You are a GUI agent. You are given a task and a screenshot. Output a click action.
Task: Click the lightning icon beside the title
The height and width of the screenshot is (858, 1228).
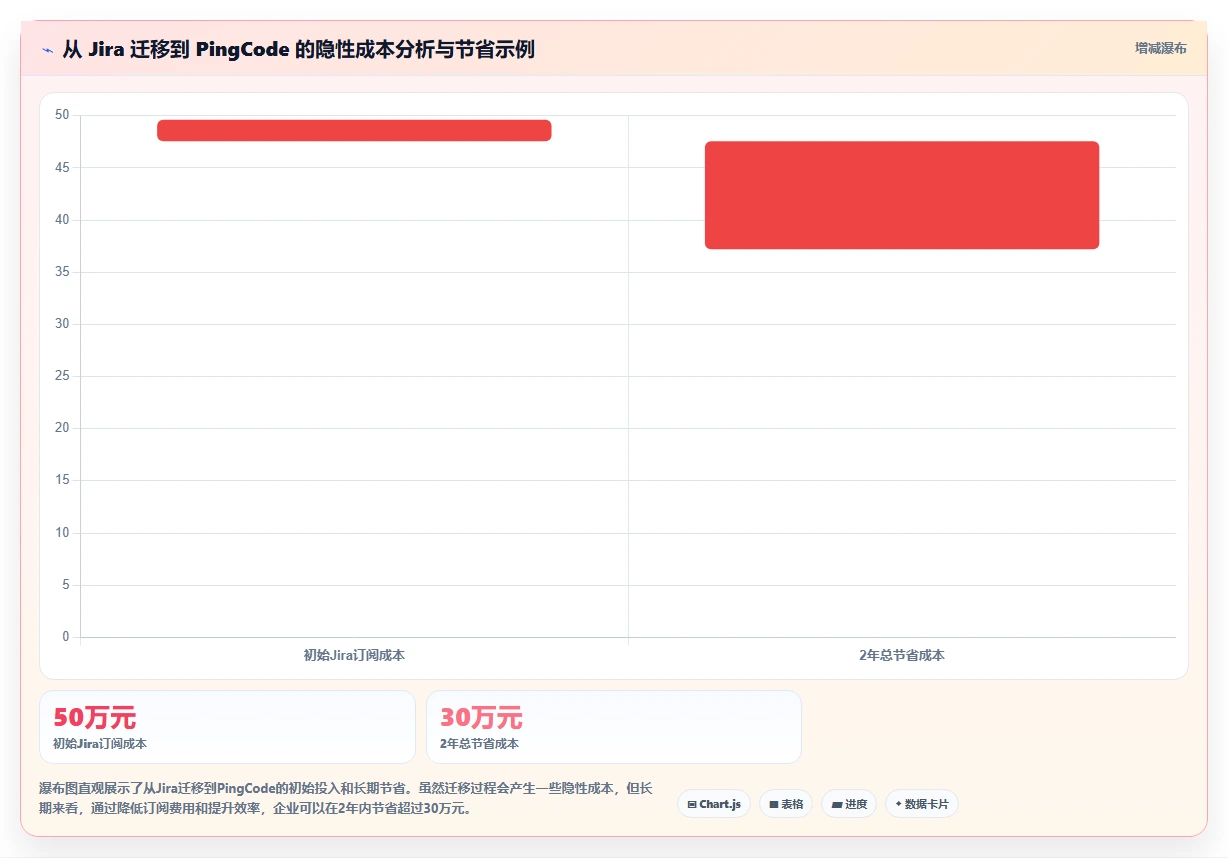click(47, 50)
